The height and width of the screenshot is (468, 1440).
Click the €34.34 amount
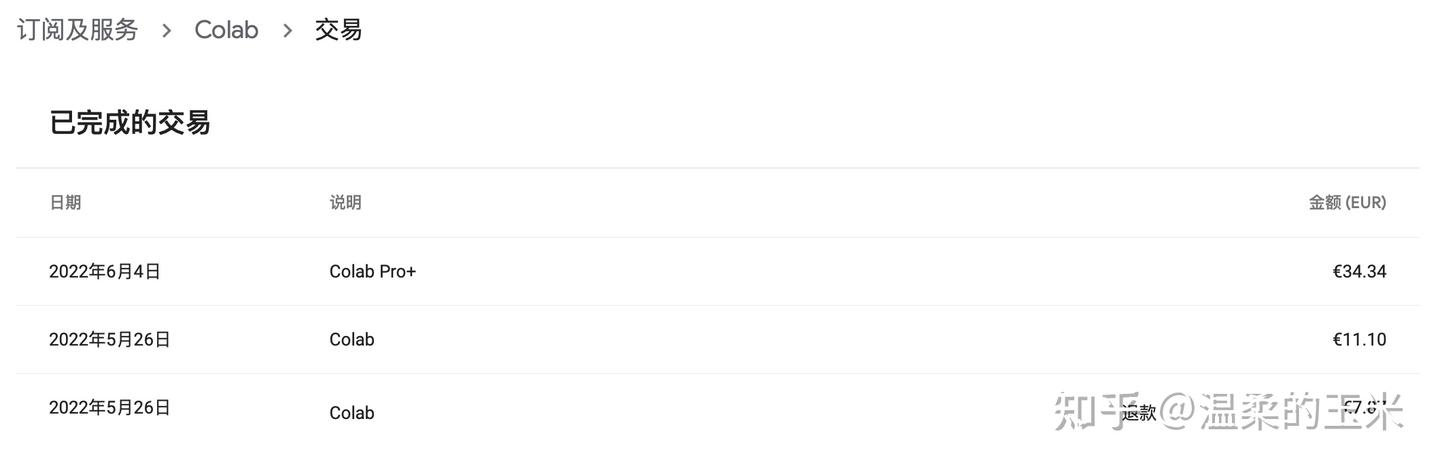click(1359, 271)
